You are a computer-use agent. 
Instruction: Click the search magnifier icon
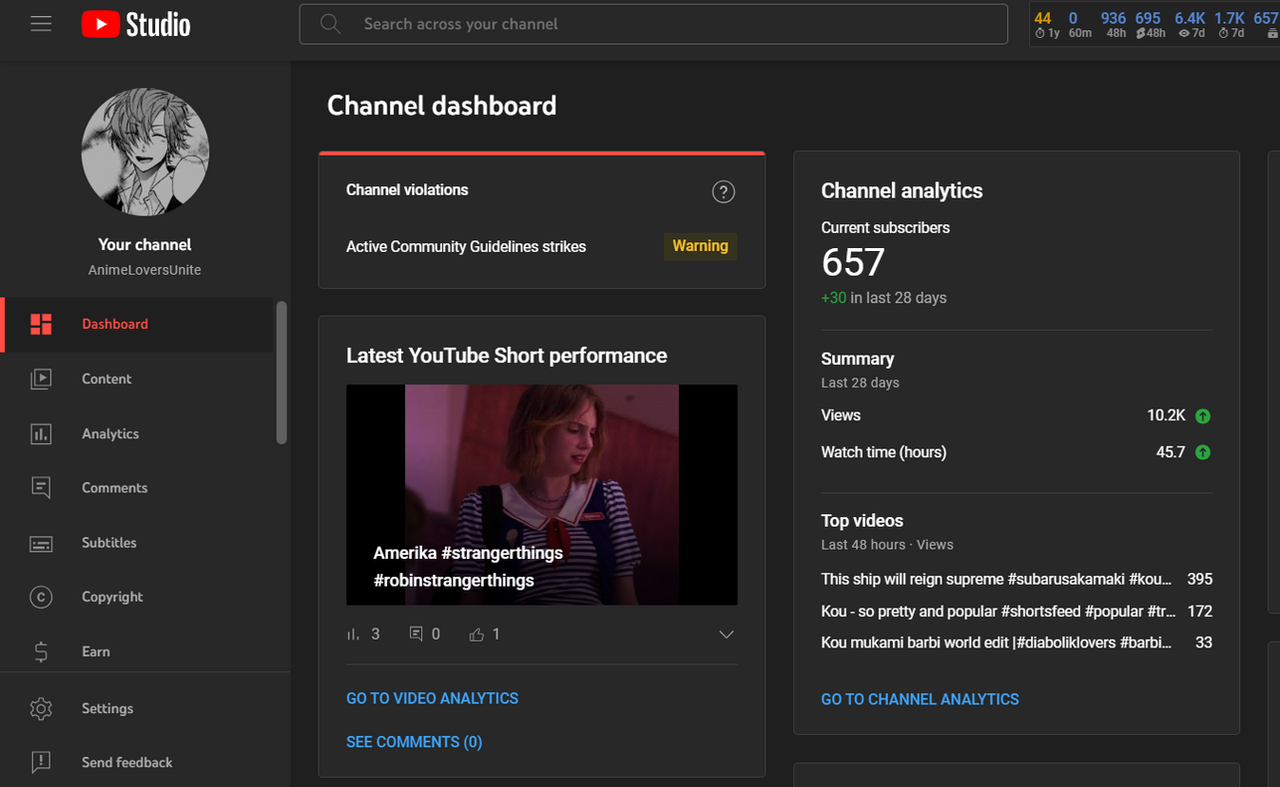(x=330, y=24)
